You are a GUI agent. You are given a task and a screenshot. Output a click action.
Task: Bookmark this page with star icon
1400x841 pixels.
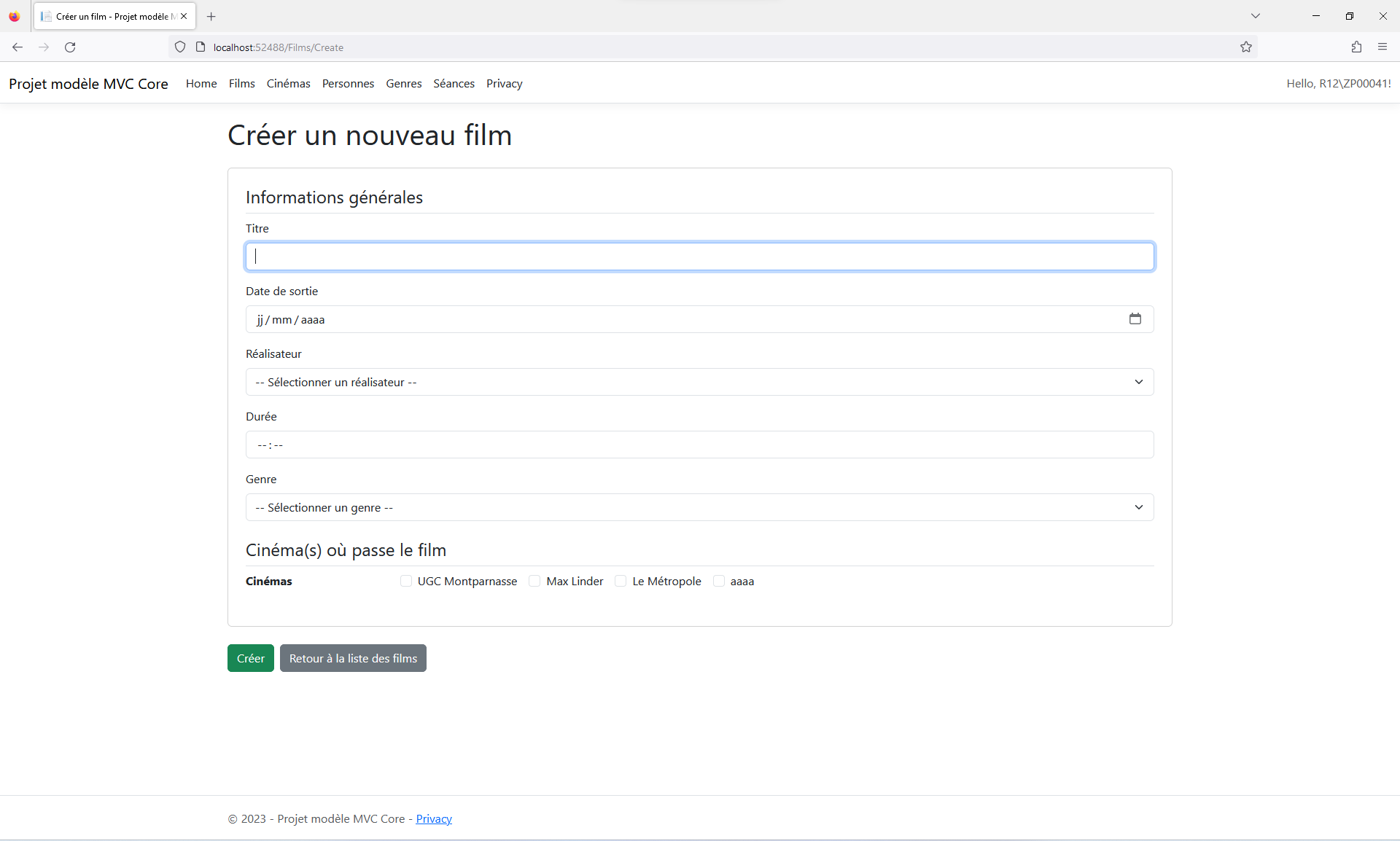(1246, 47)
